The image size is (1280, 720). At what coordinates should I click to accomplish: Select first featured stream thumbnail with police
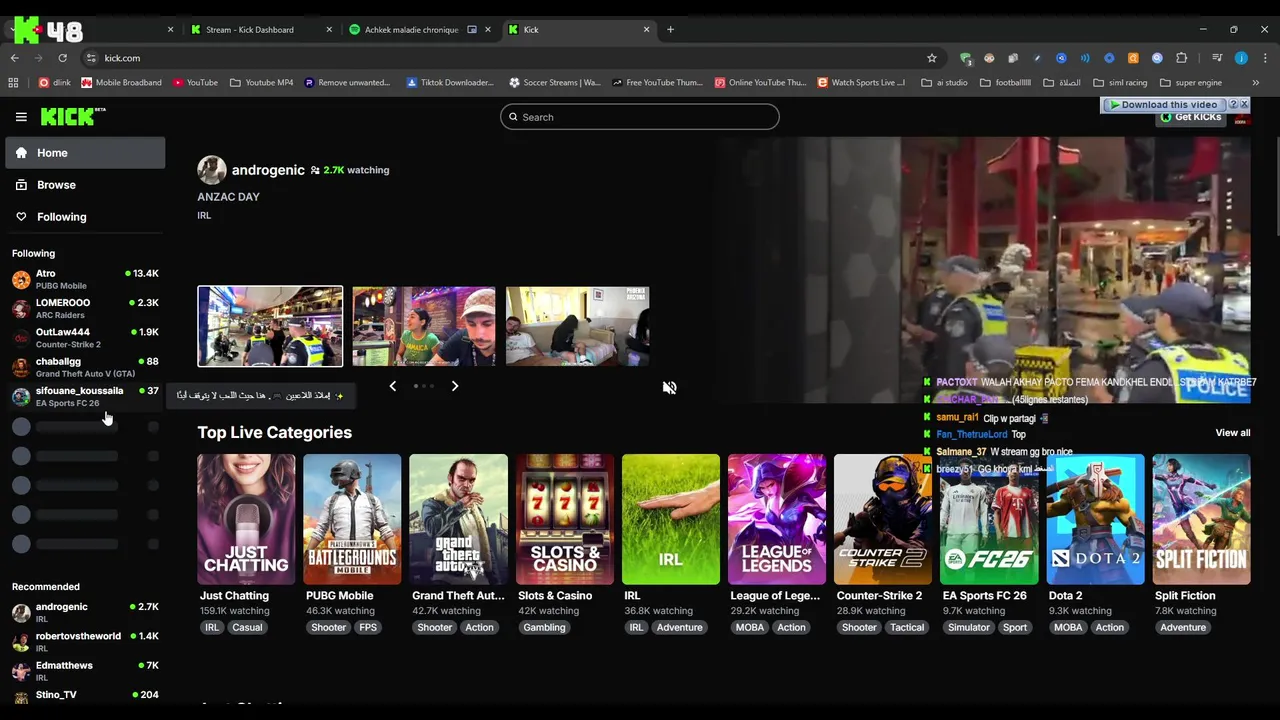[270, 326]
